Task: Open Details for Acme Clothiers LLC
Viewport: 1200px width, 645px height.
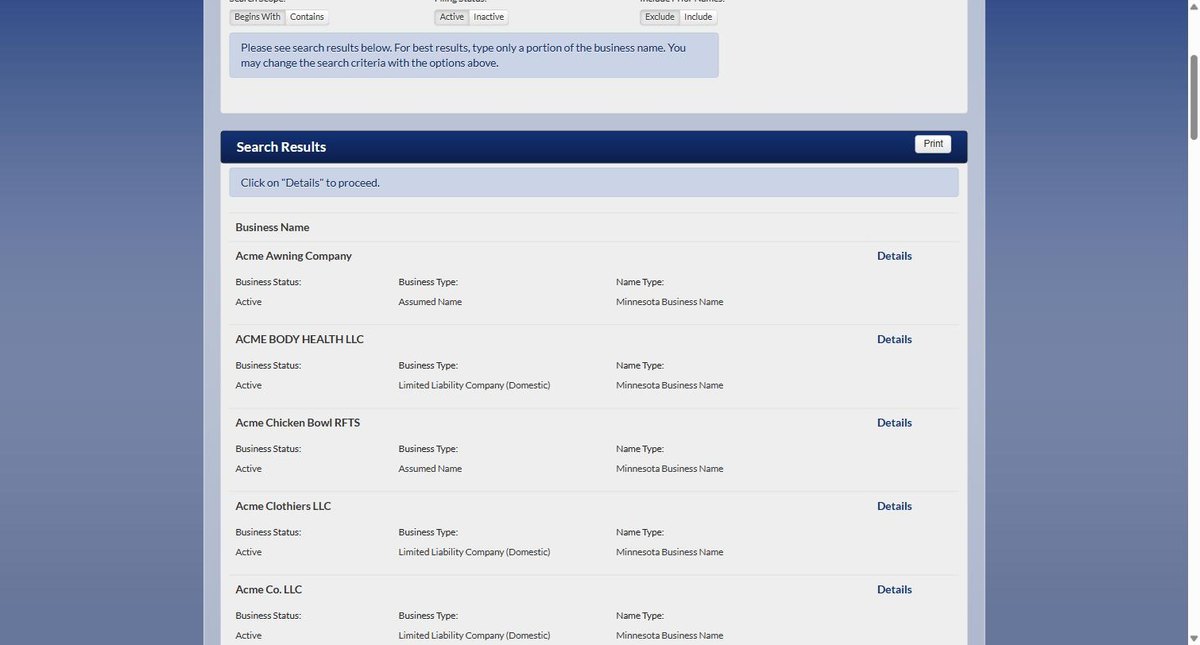Action: tap(894, 506)
